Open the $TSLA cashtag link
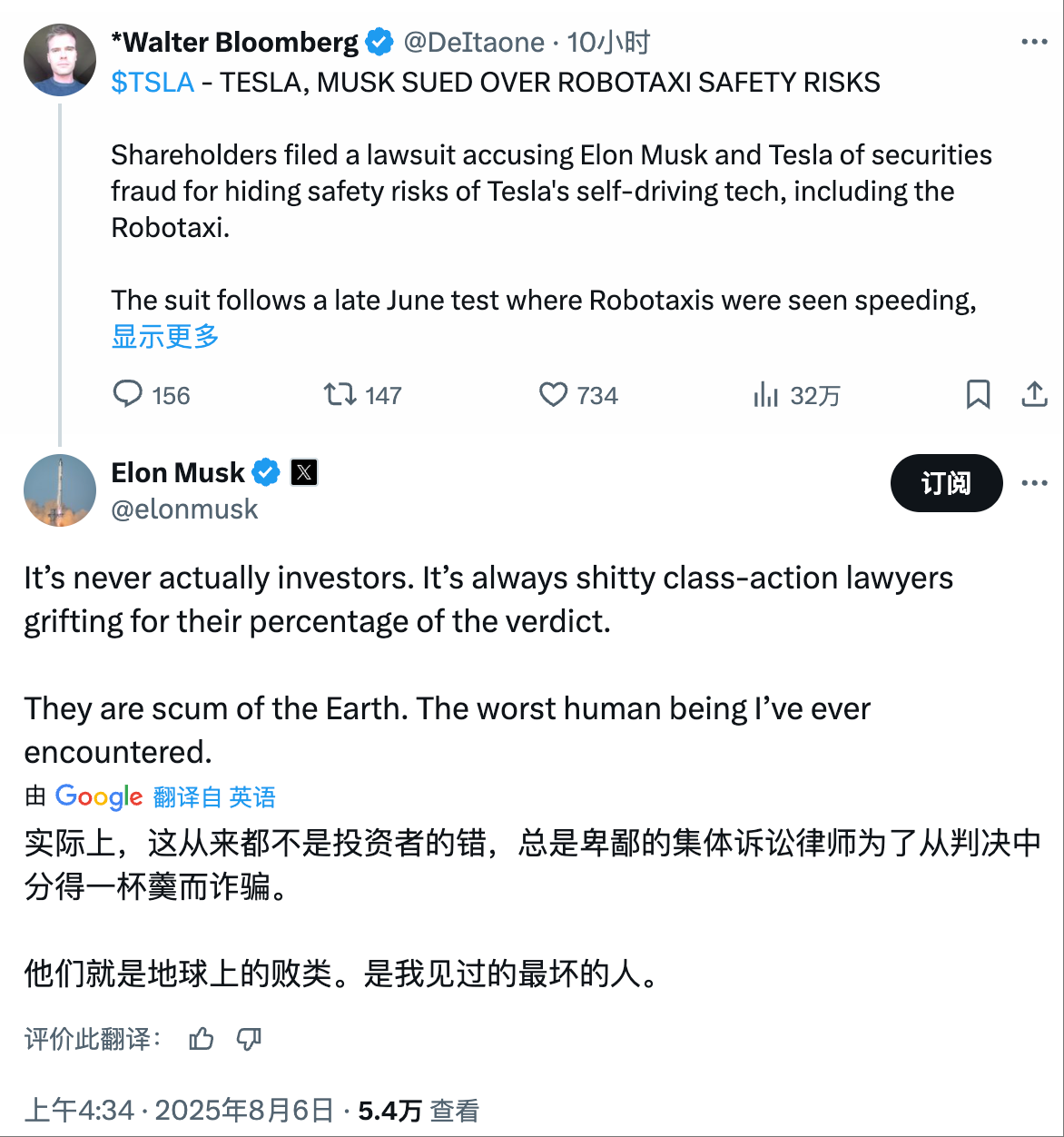 (x=153, y=83)
